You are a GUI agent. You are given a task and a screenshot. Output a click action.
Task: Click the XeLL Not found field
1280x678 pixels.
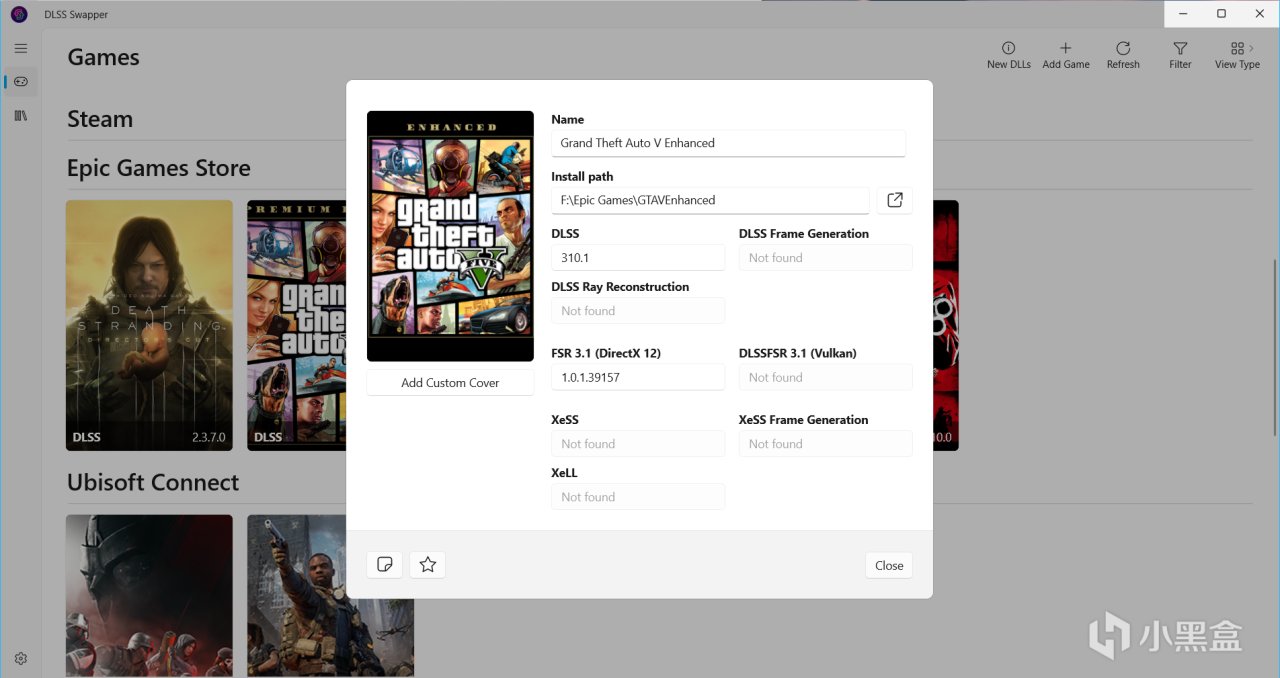tap(638, 497)
